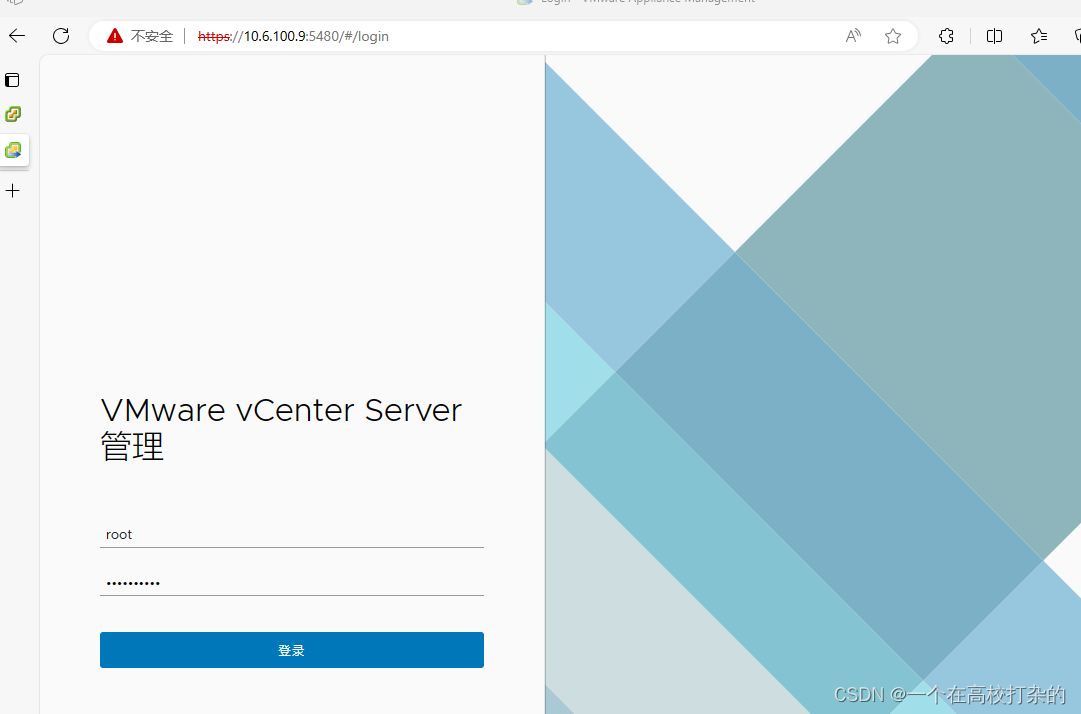
Task: Open the not-secure warning triangle icon
Action: click(114, 36)
